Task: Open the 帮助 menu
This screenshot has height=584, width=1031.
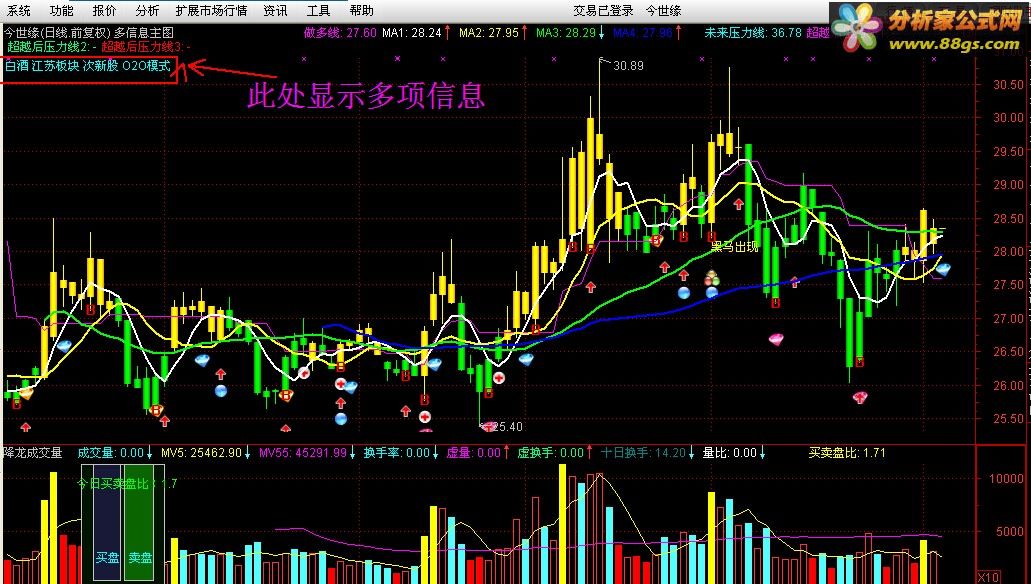Action: [x=362, y=11]
